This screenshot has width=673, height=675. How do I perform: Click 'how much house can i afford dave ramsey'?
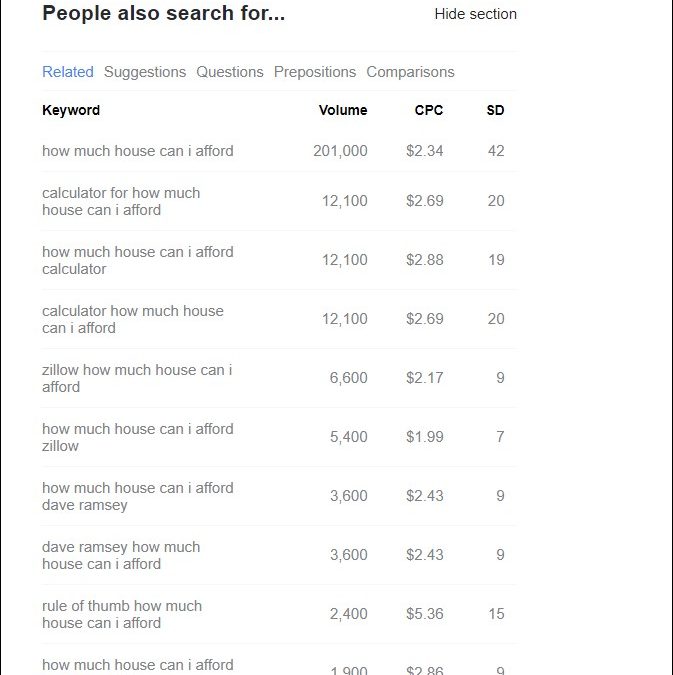click(x=138, y=496)
